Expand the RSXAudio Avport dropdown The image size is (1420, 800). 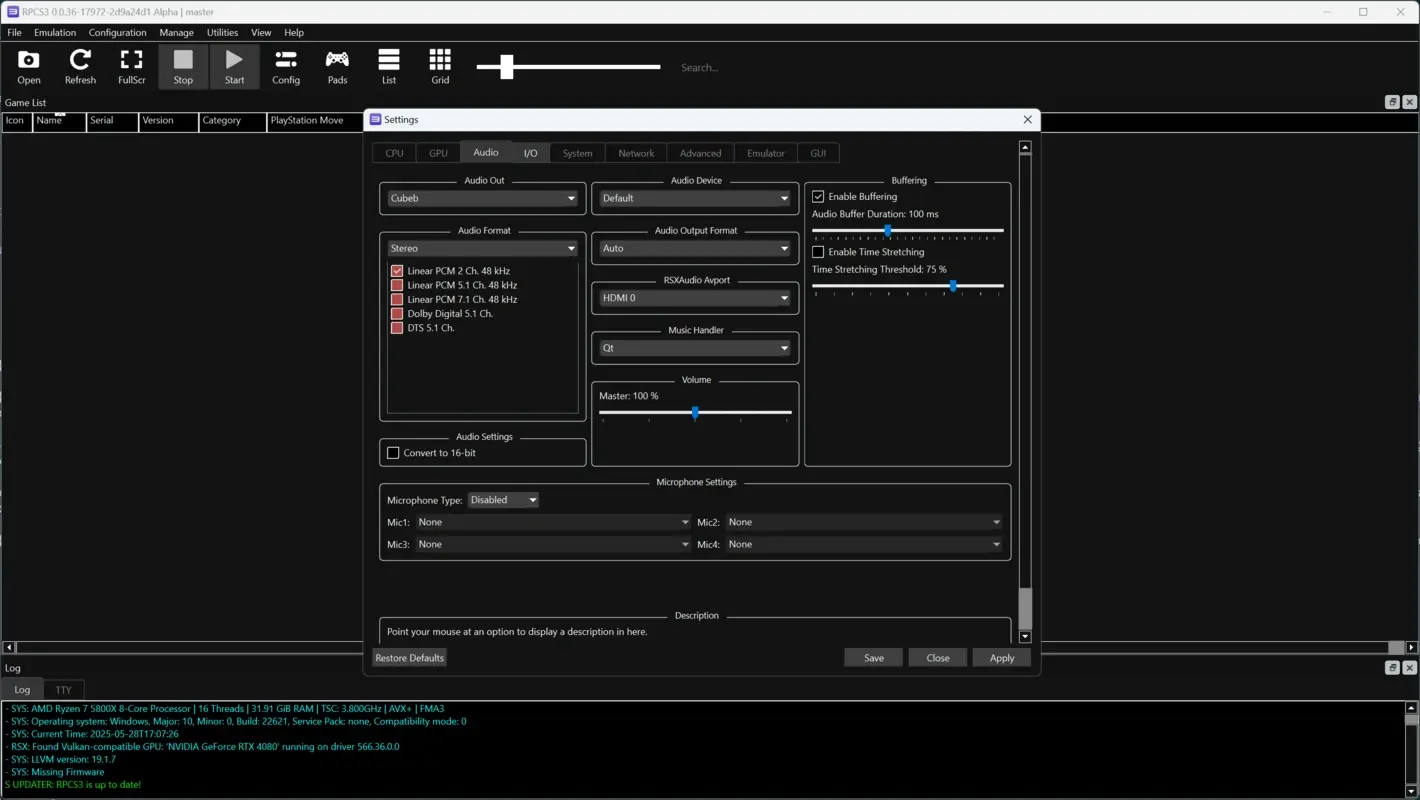(x=694, y=297)
